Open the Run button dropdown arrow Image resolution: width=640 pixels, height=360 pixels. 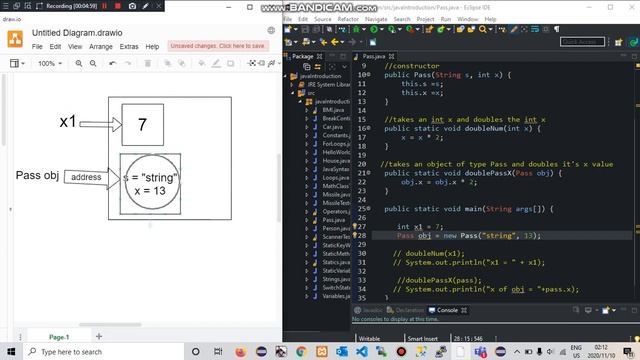[x=381, y=29]
